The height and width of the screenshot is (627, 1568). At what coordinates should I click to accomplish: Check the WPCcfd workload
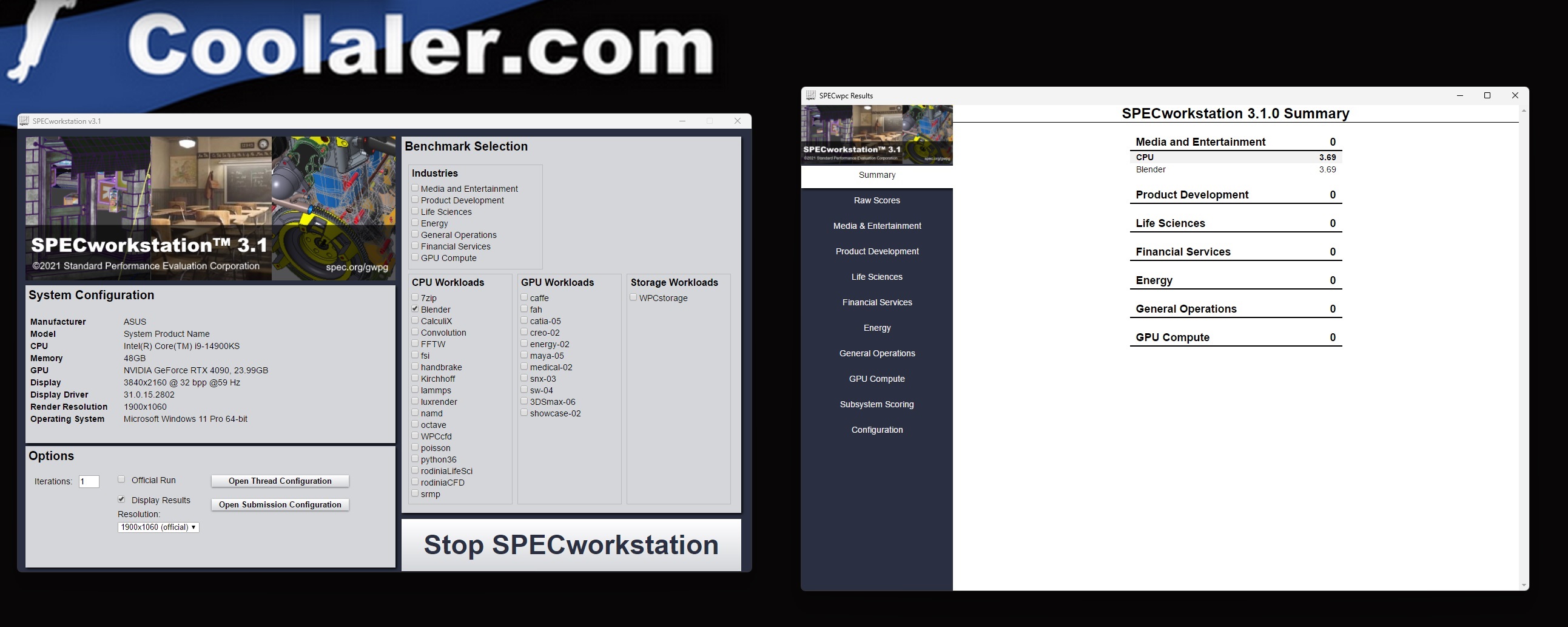(415, 436)
